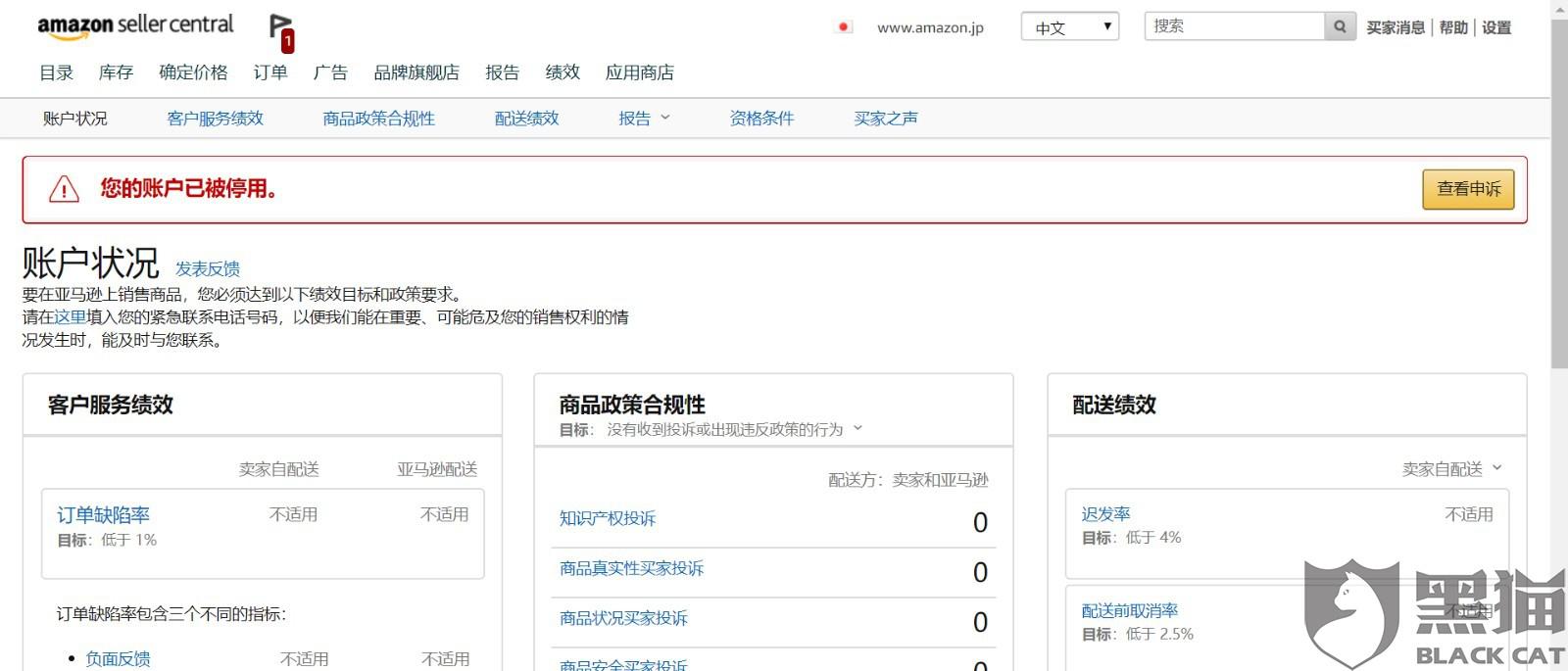
Task: Expand the 商品政策合规性 target chevron
Action: [857, 428]
